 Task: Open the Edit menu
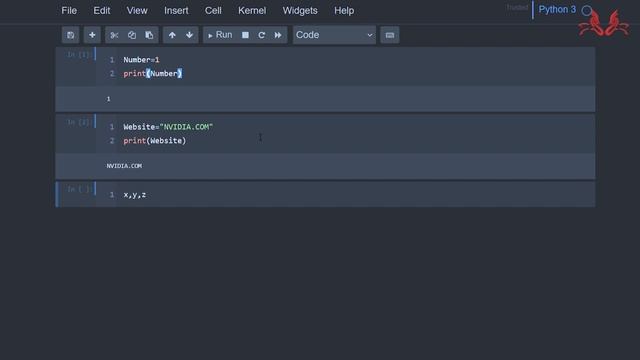pos(102,11)
